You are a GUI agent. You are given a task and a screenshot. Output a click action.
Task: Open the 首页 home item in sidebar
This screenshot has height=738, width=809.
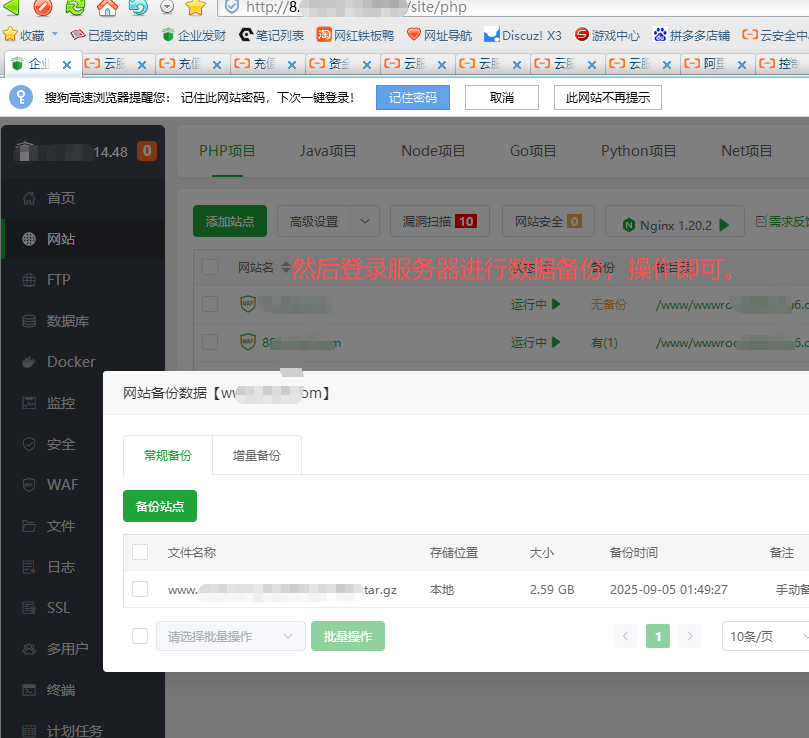point(60,198)
